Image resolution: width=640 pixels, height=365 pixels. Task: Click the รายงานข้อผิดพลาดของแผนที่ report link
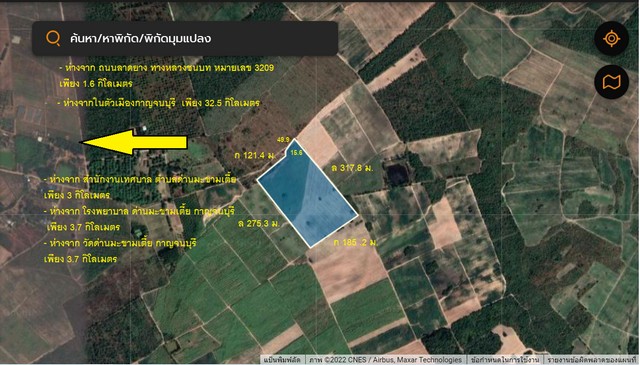tap(590, 360)
